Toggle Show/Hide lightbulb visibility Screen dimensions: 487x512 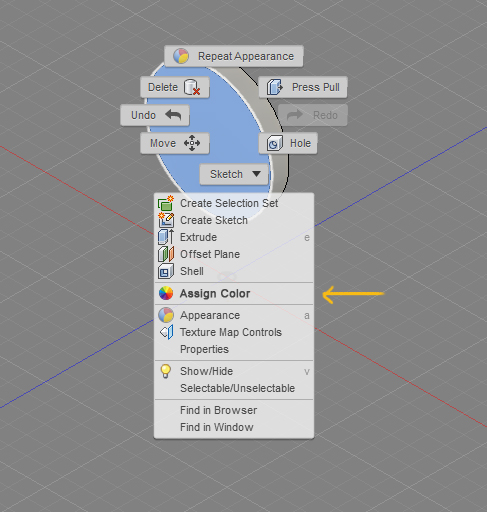(x=166, y=371)
